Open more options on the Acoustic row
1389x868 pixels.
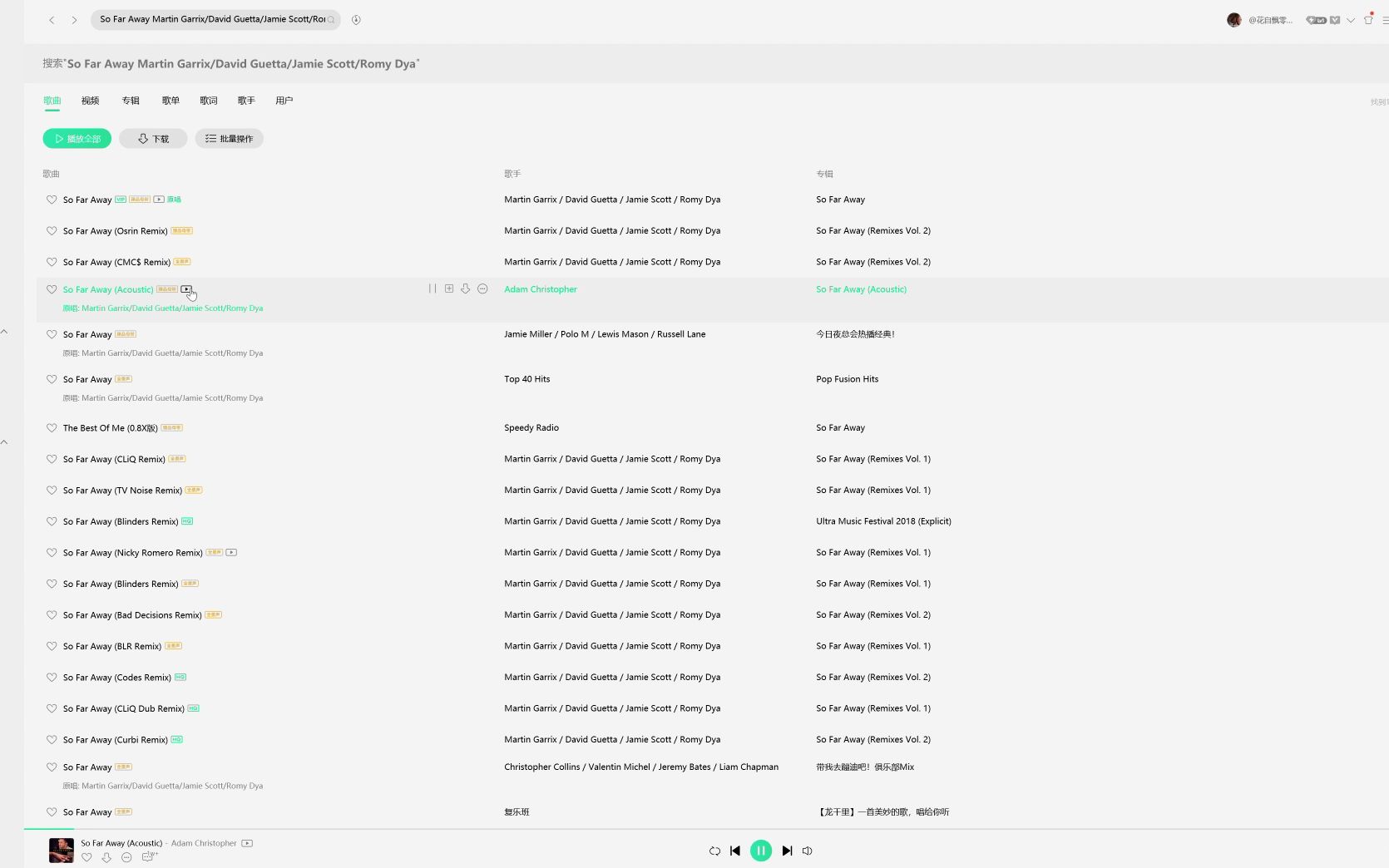[482, 289]
